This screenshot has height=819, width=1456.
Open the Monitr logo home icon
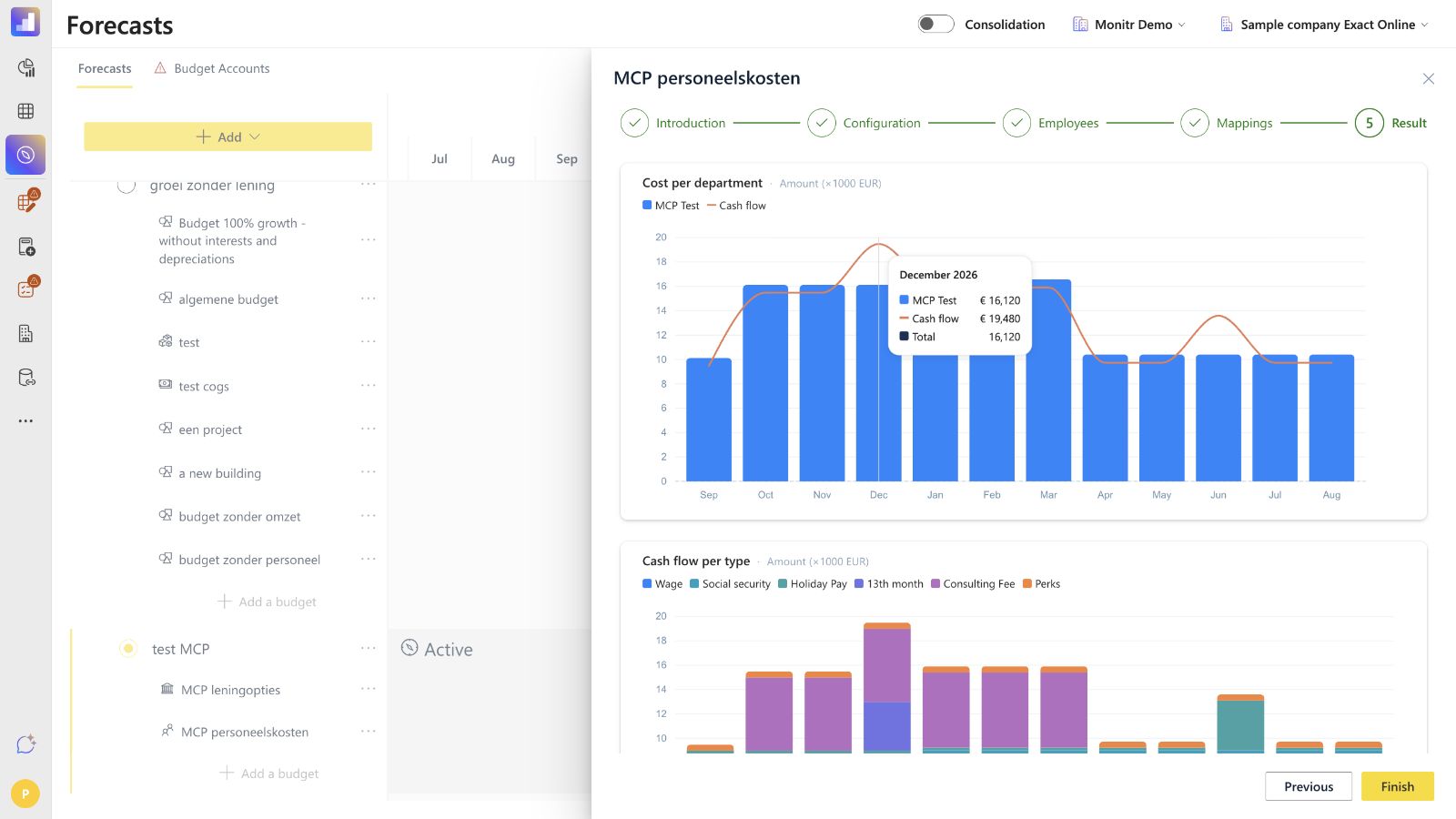tap(25, 22)
